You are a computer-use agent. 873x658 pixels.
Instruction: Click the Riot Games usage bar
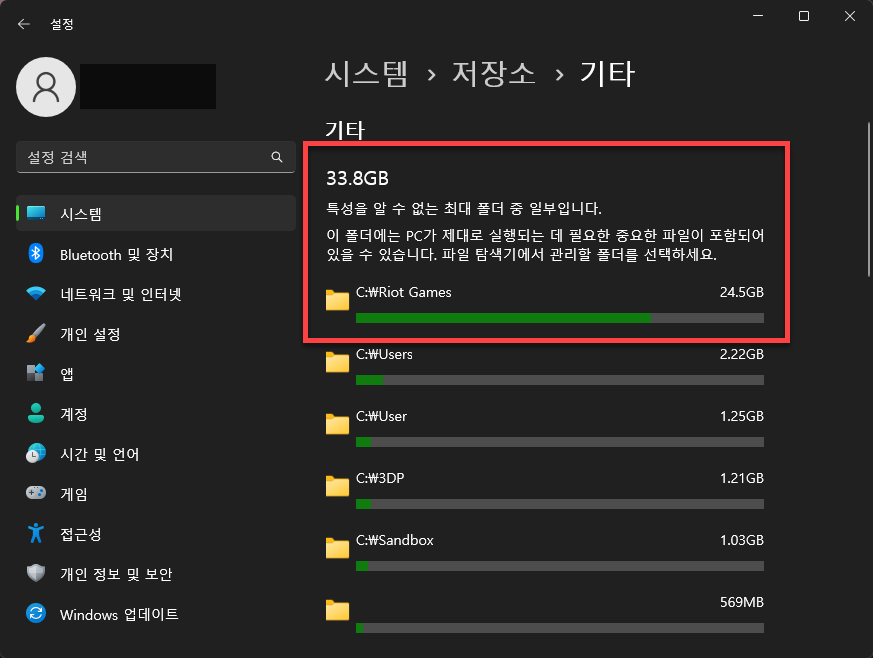[560, 318]
